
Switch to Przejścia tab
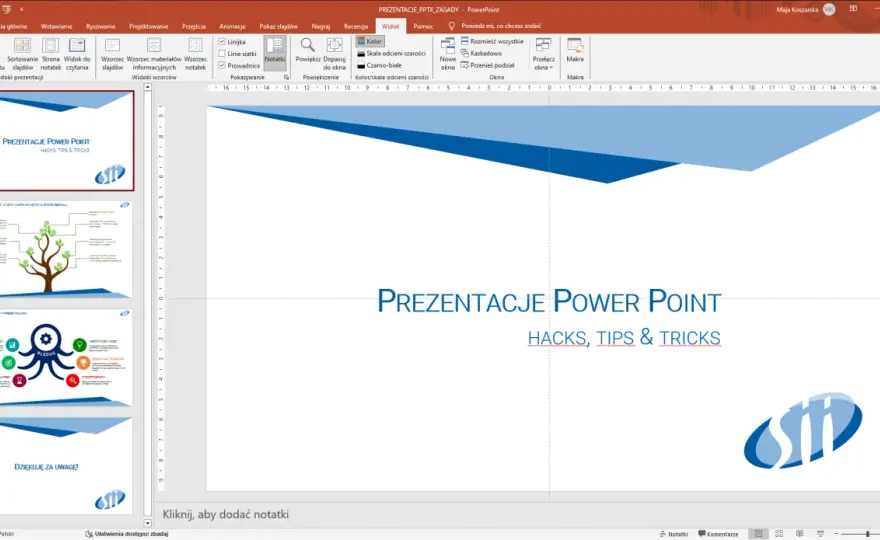pyautogui.click(x=194, y=26)
